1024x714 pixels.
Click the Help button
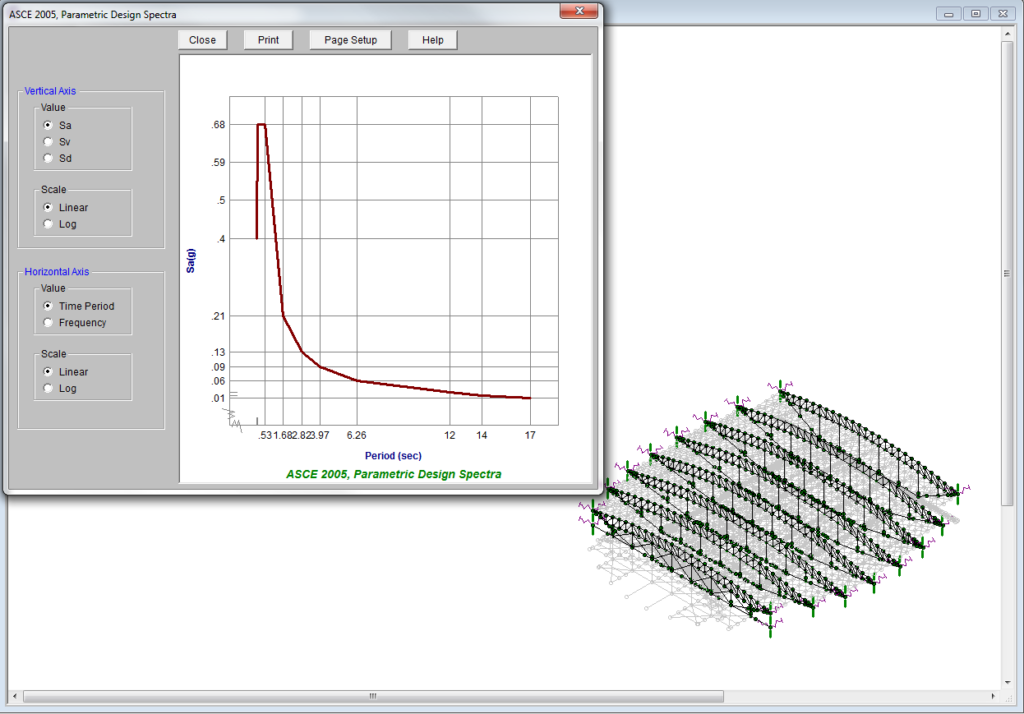pos(432,40)
